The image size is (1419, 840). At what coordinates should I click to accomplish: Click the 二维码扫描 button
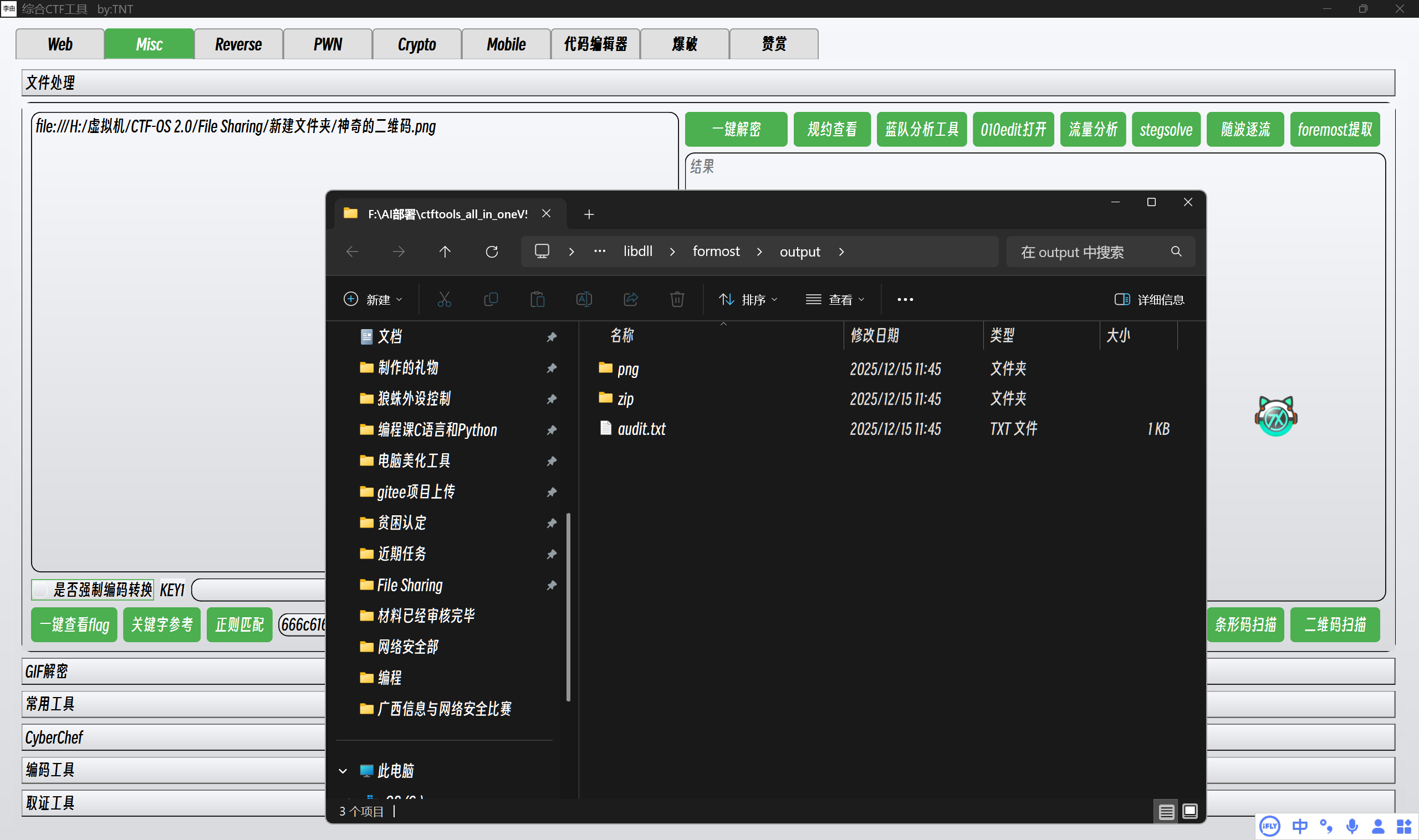[1334, 624]
